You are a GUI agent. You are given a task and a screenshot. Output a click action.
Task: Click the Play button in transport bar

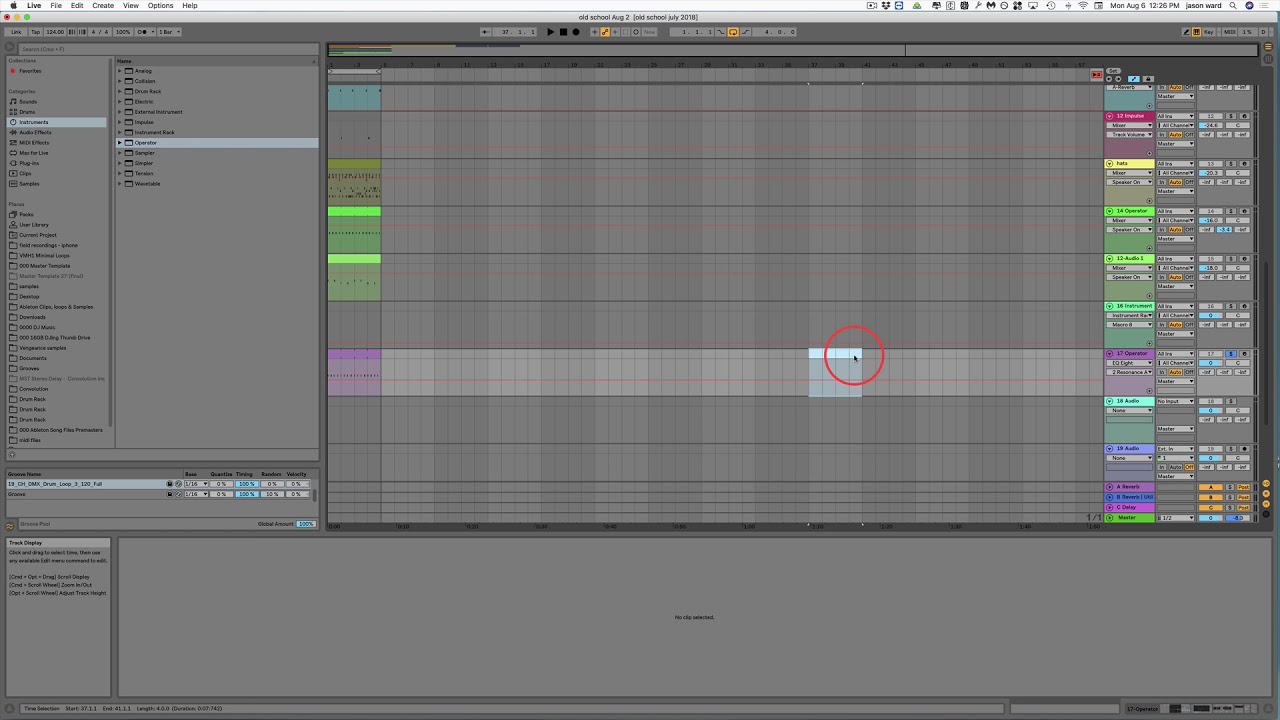tap(550, 32)
